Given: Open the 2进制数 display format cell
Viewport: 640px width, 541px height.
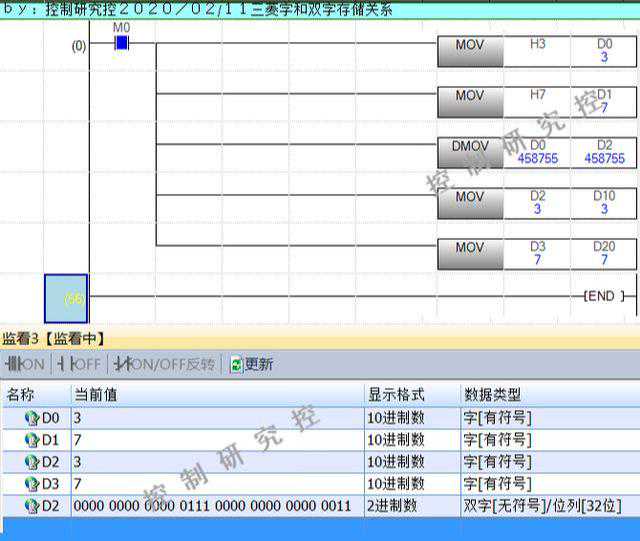Looking at the screenshot, I should click(x=396, y=506).
